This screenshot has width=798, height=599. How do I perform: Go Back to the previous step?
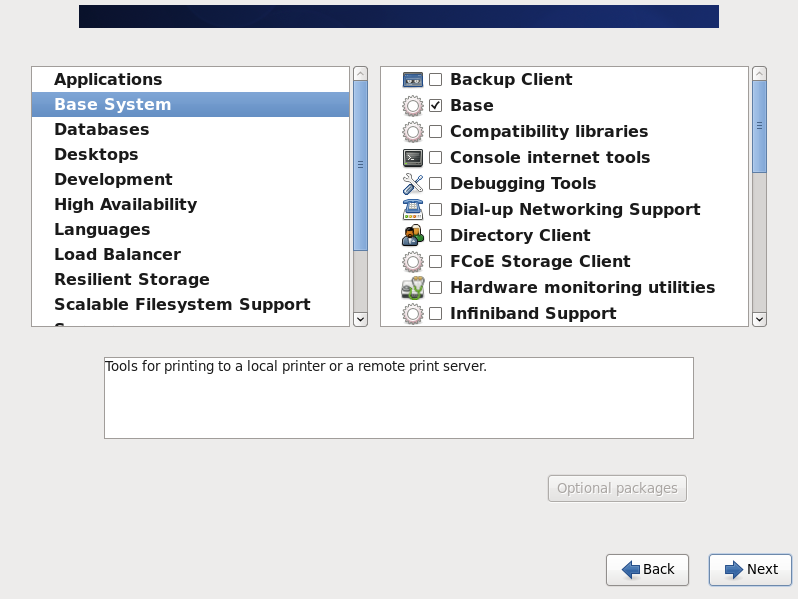[x=647, y=569]
